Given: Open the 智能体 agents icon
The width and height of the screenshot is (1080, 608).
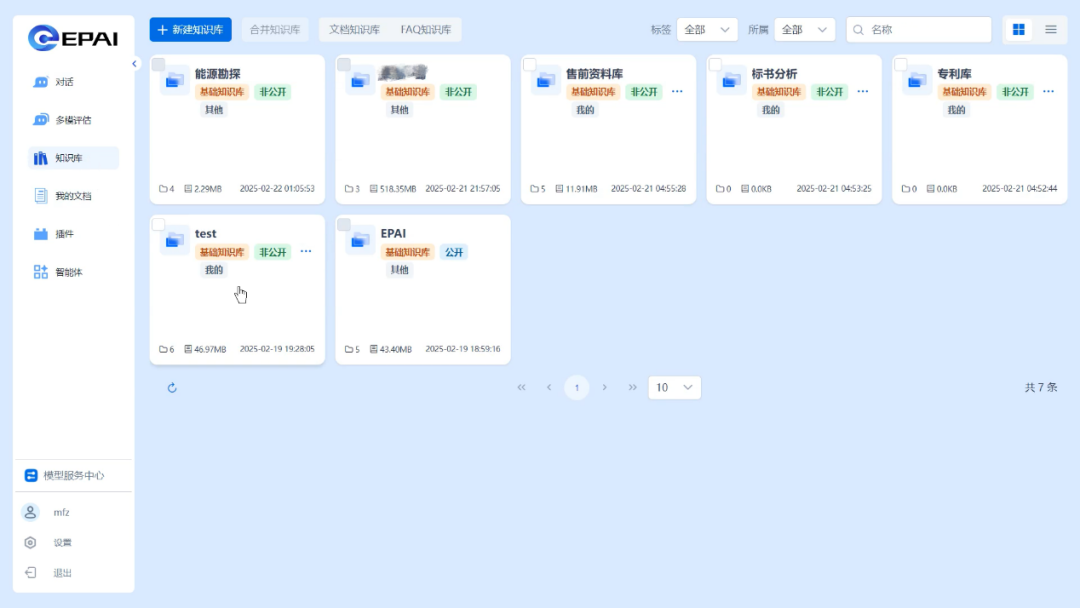Looking at the screenshot, I should click(41, 272).
